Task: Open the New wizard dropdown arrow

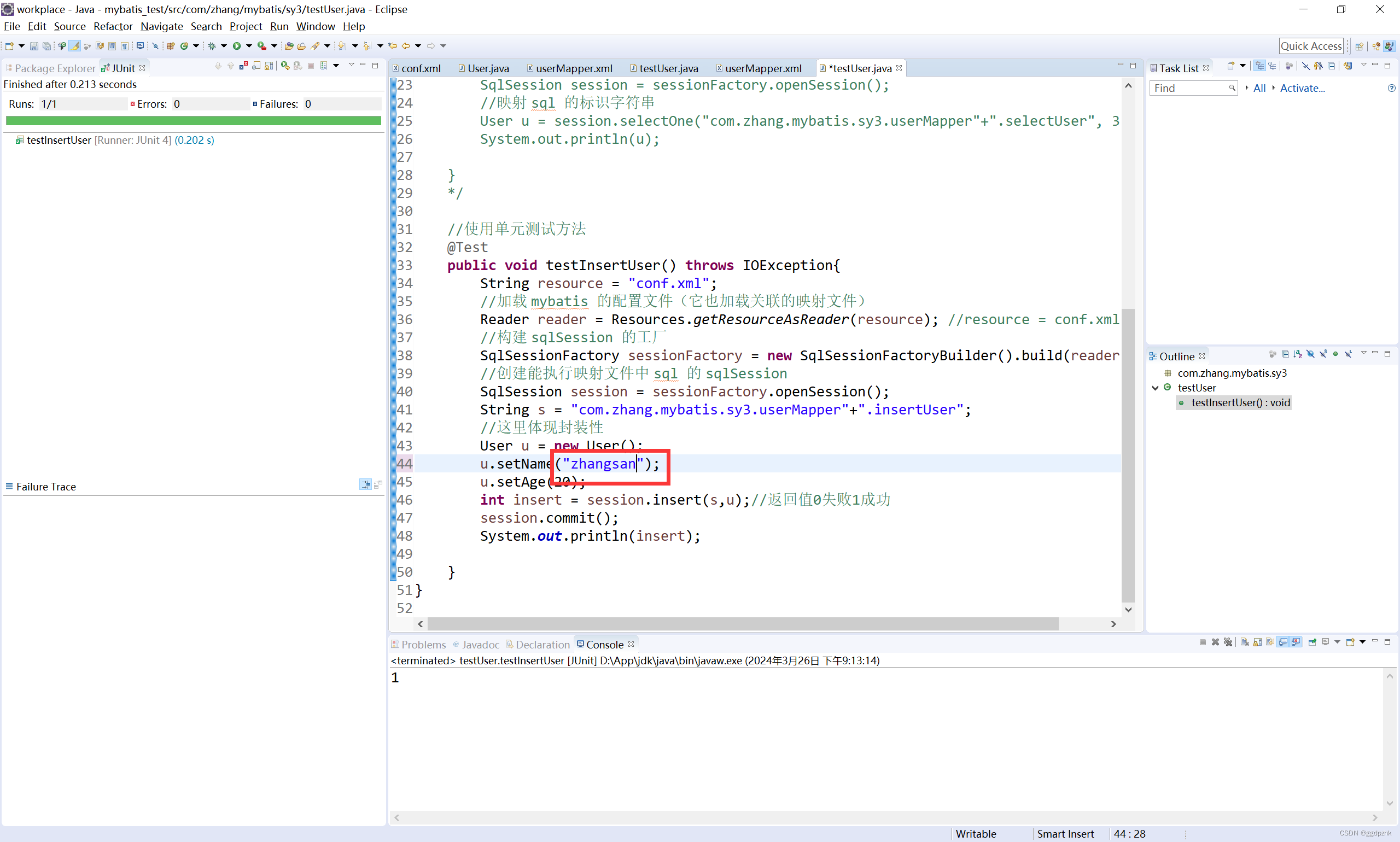Action: [x=21, y=46]
